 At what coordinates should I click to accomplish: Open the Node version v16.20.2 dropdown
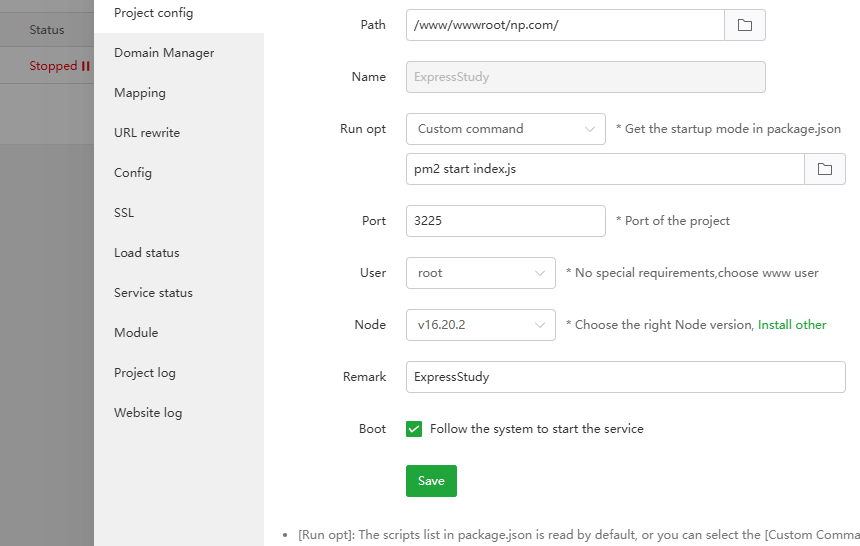coord(480,325)
